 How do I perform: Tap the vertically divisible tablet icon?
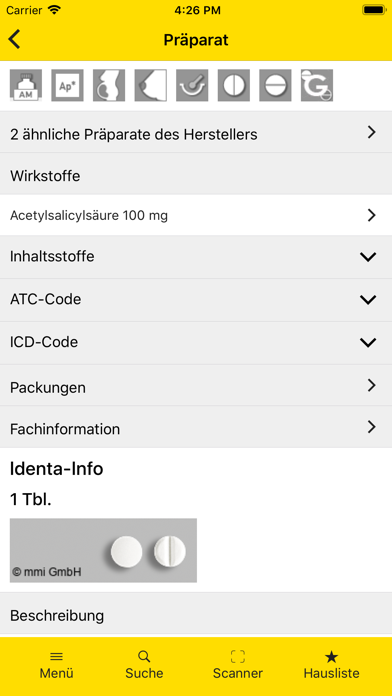(234, 85)
